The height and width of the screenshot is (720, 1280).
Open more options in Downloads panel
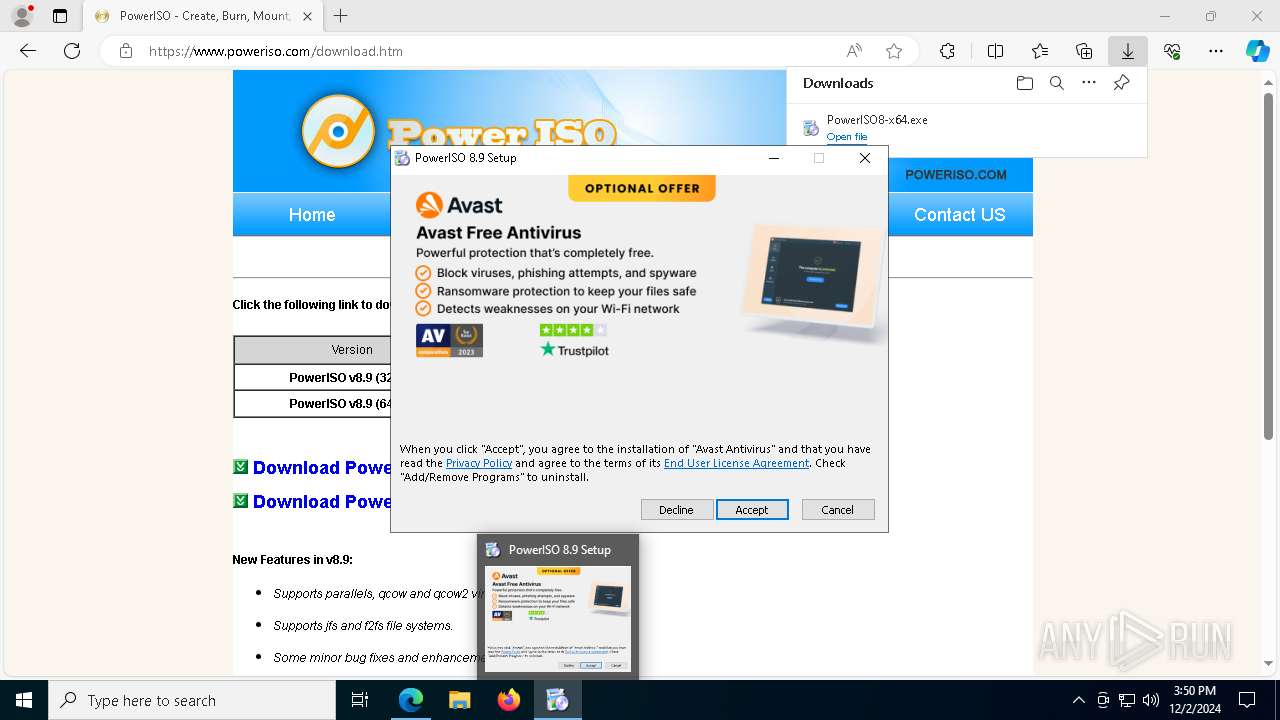pyautogui.click(x=1089, y=83)
